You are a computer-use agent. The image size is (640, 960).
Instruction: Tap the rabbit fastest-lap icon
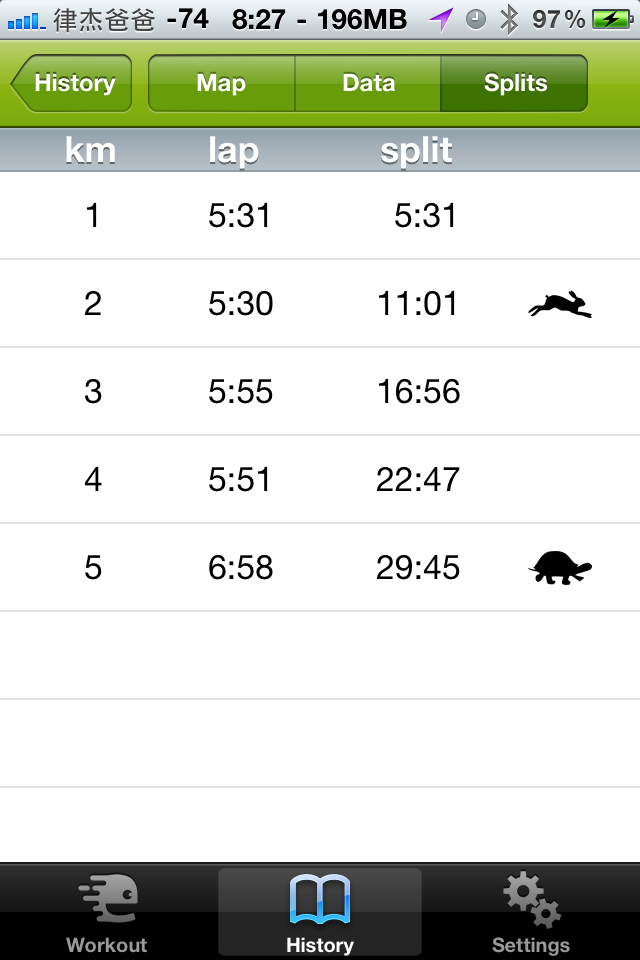[x=560, y=305]
